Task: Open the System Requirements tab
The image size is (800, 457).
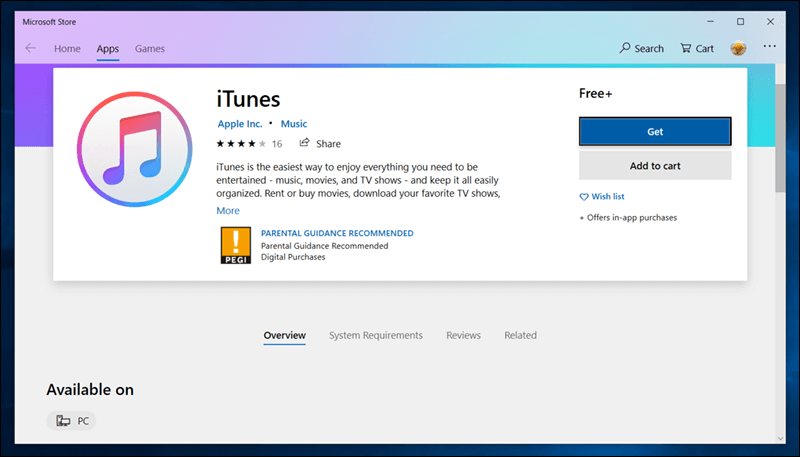Action: [376, 336]
